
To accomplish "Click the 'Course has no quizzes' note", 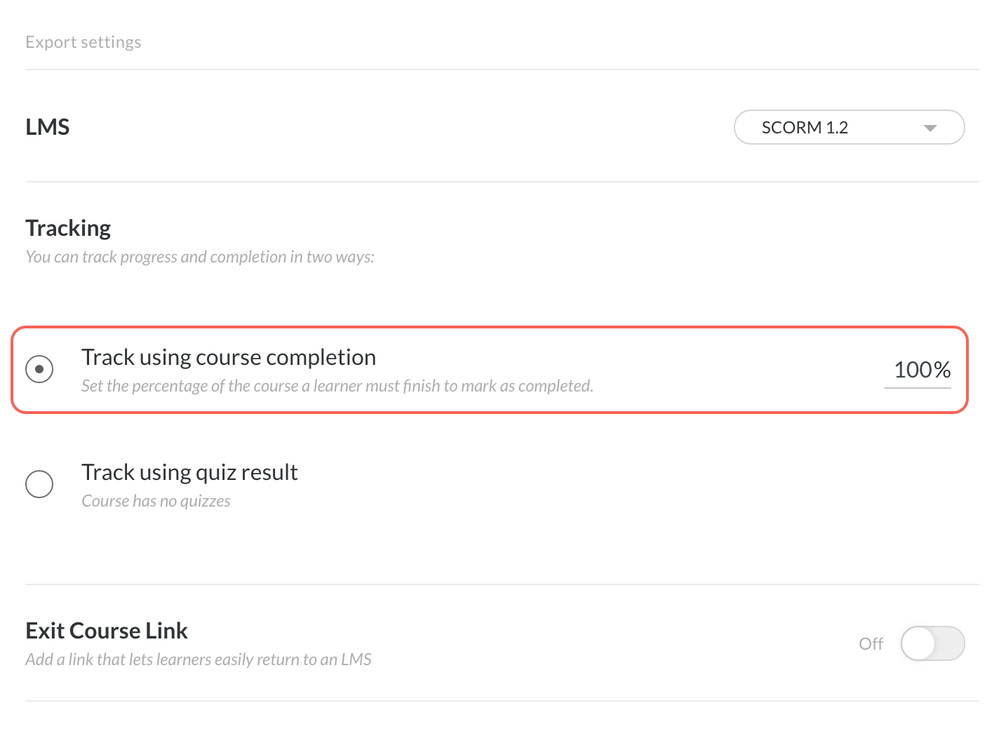I will pyautogui.click(x=156, y=501).
